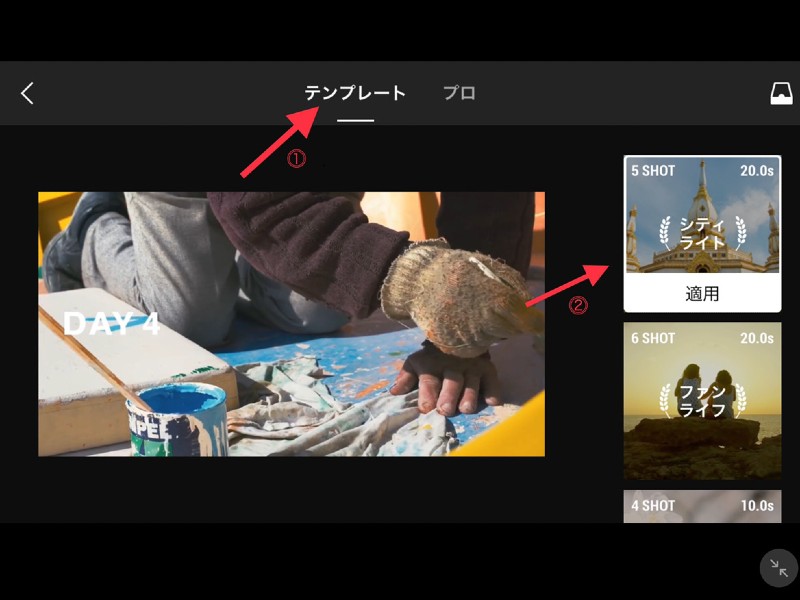Screen dimensions: 800x600
Task: Click the 6 SHOT label
Action: (653, 339)
